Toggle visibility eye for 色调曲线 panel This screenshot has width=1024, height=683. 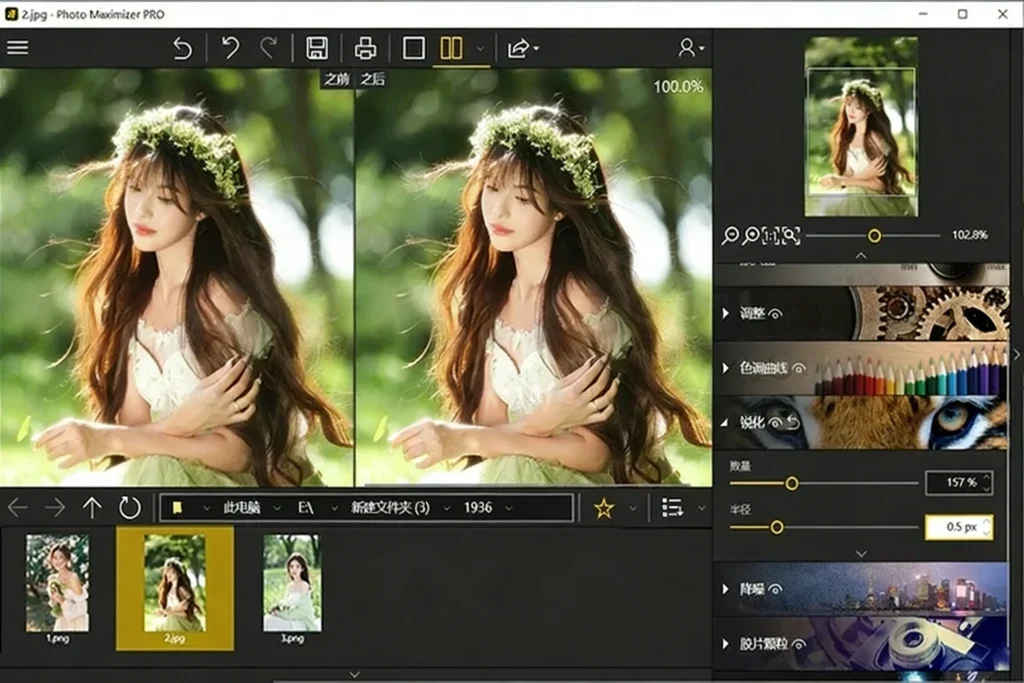tap(799, 369)
